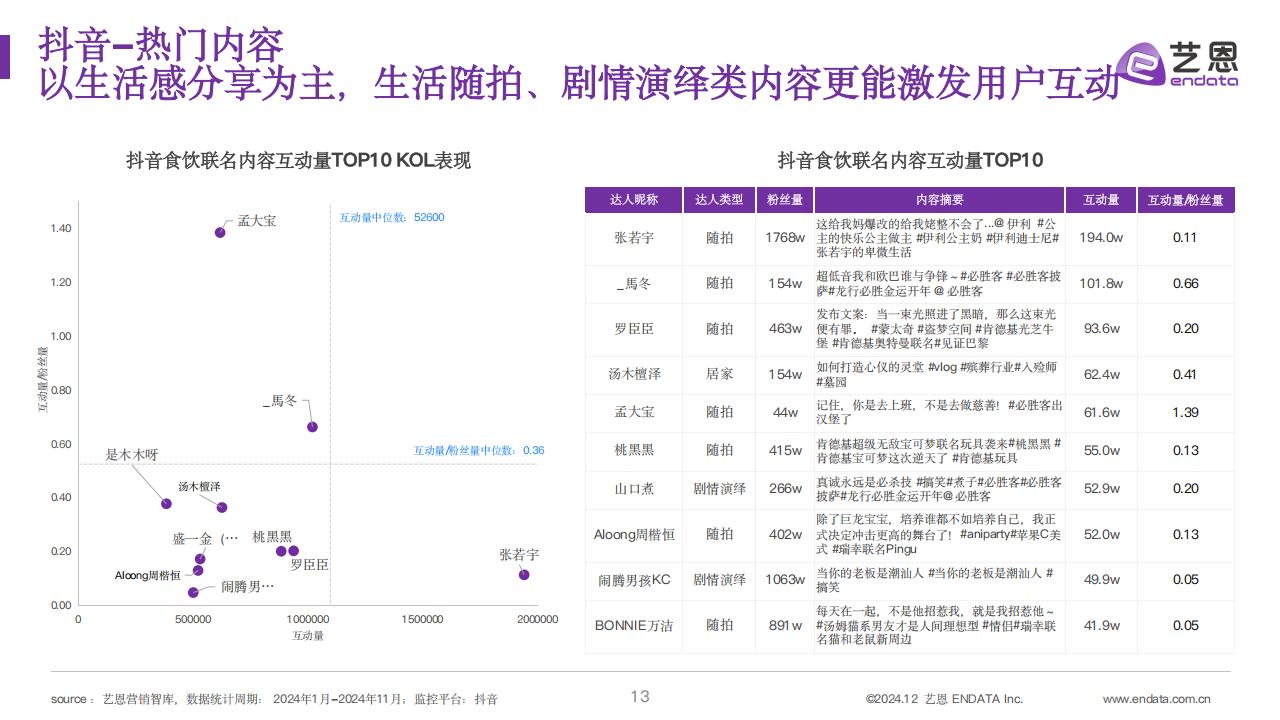Click the 互动量 column header
The width and height of the screenshot is (1280, 720).
pos(1101,200)
